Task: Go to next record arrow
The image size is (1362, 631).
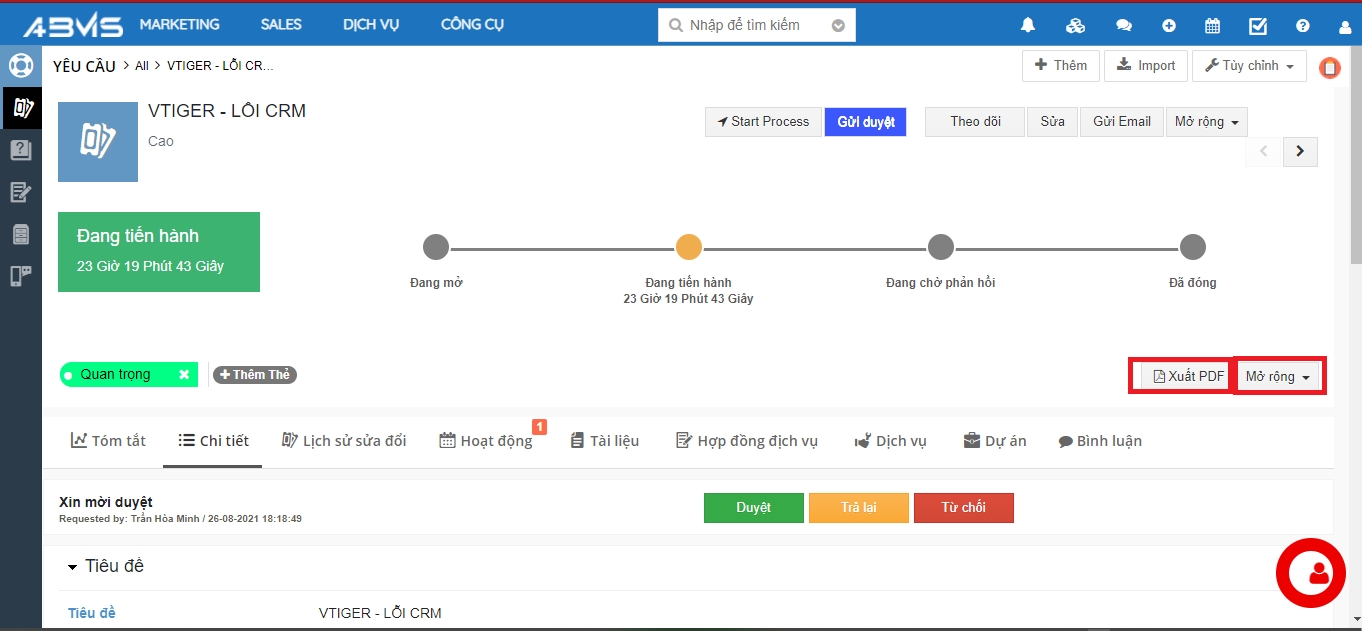Action: point(1300,151)
